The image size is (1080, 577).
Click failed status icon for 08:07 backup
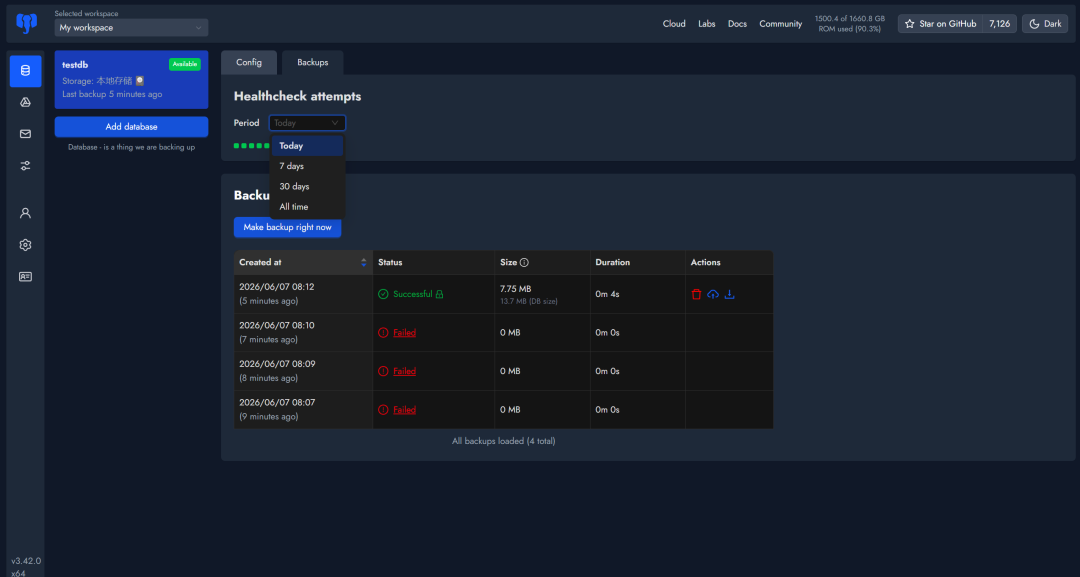(x=384, y=410)
